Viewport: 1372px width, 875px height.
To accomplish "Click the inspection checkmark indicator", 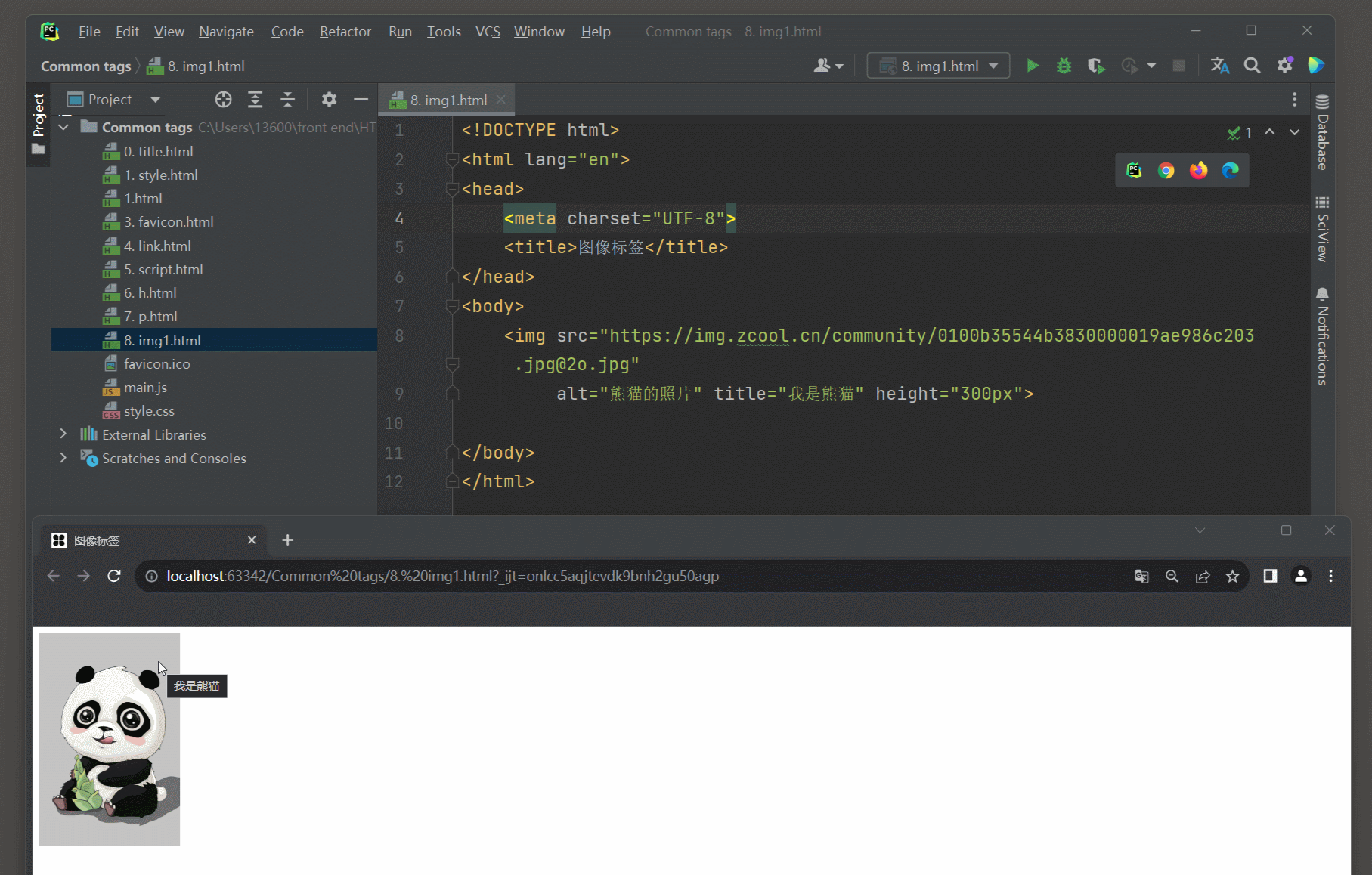I will click(1240, 133).
